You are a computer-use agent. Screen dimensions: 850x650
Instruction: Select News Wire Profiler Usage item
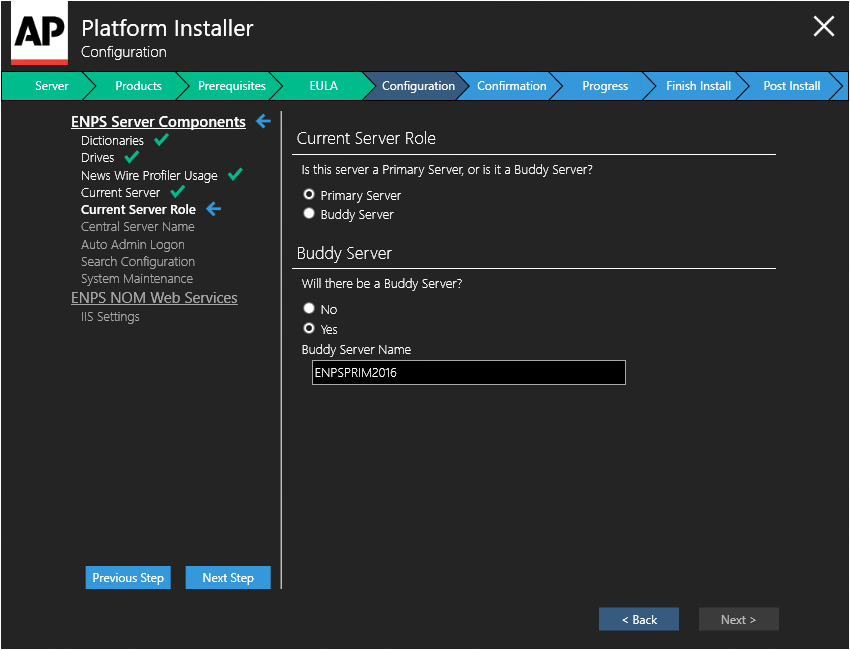tap(149, 175)
